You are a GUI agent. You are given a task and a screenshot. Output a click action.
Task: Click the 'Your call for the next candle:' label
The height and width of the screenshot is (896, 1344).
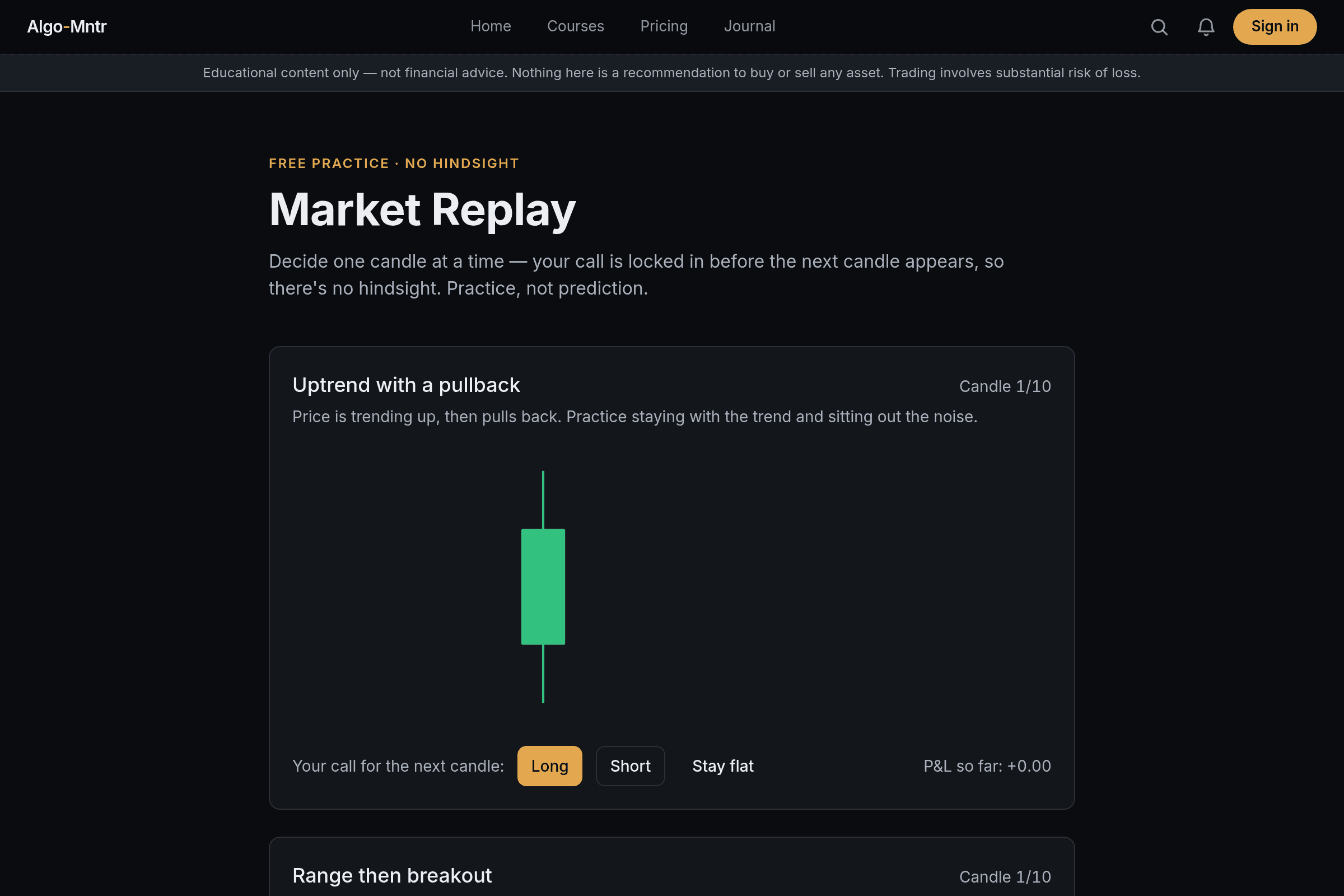point(398,766)
